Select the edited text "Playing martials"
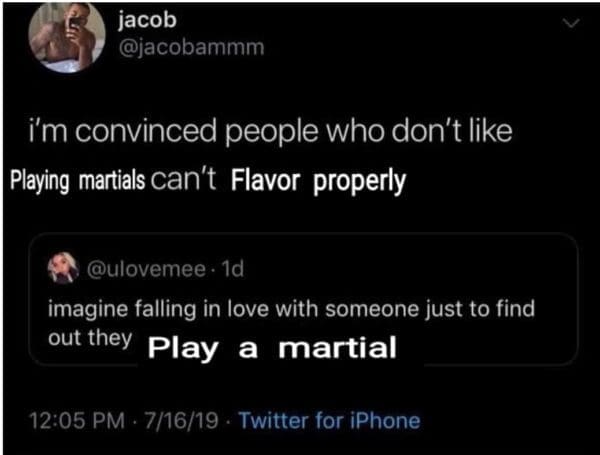Screen dimensions: 600x455 (78, 181)
